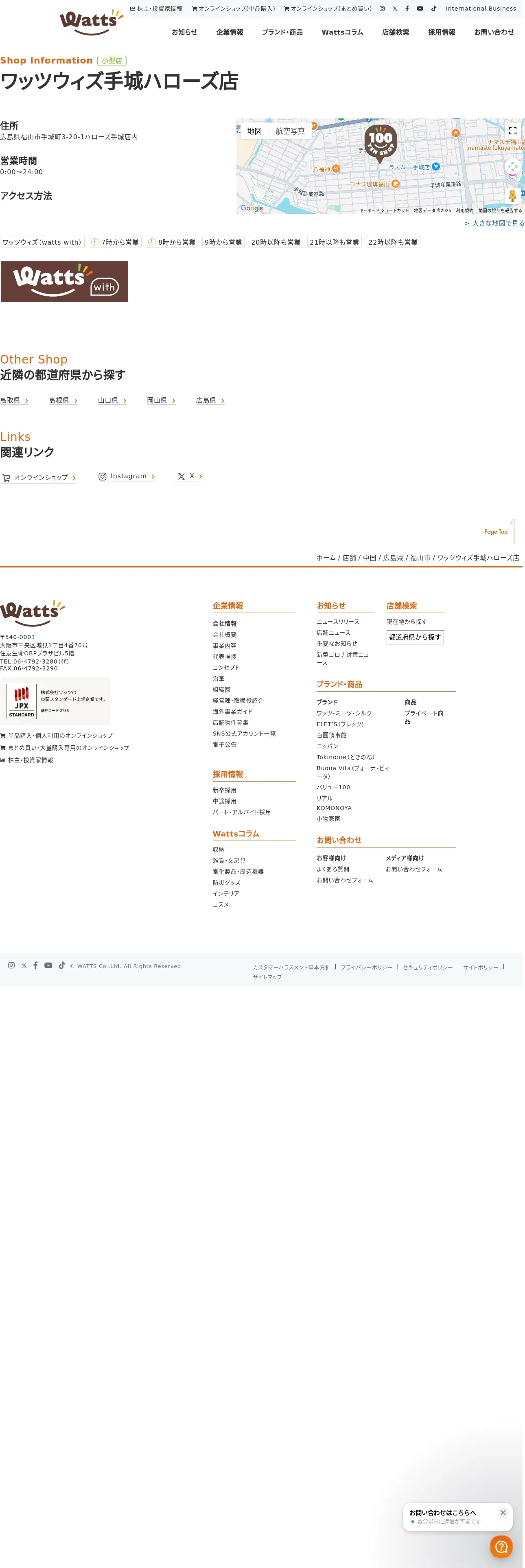The image size is (525, 1568).
Task: Click ホーム in the breadcrumb trail
Action: [x=326, y=558]
